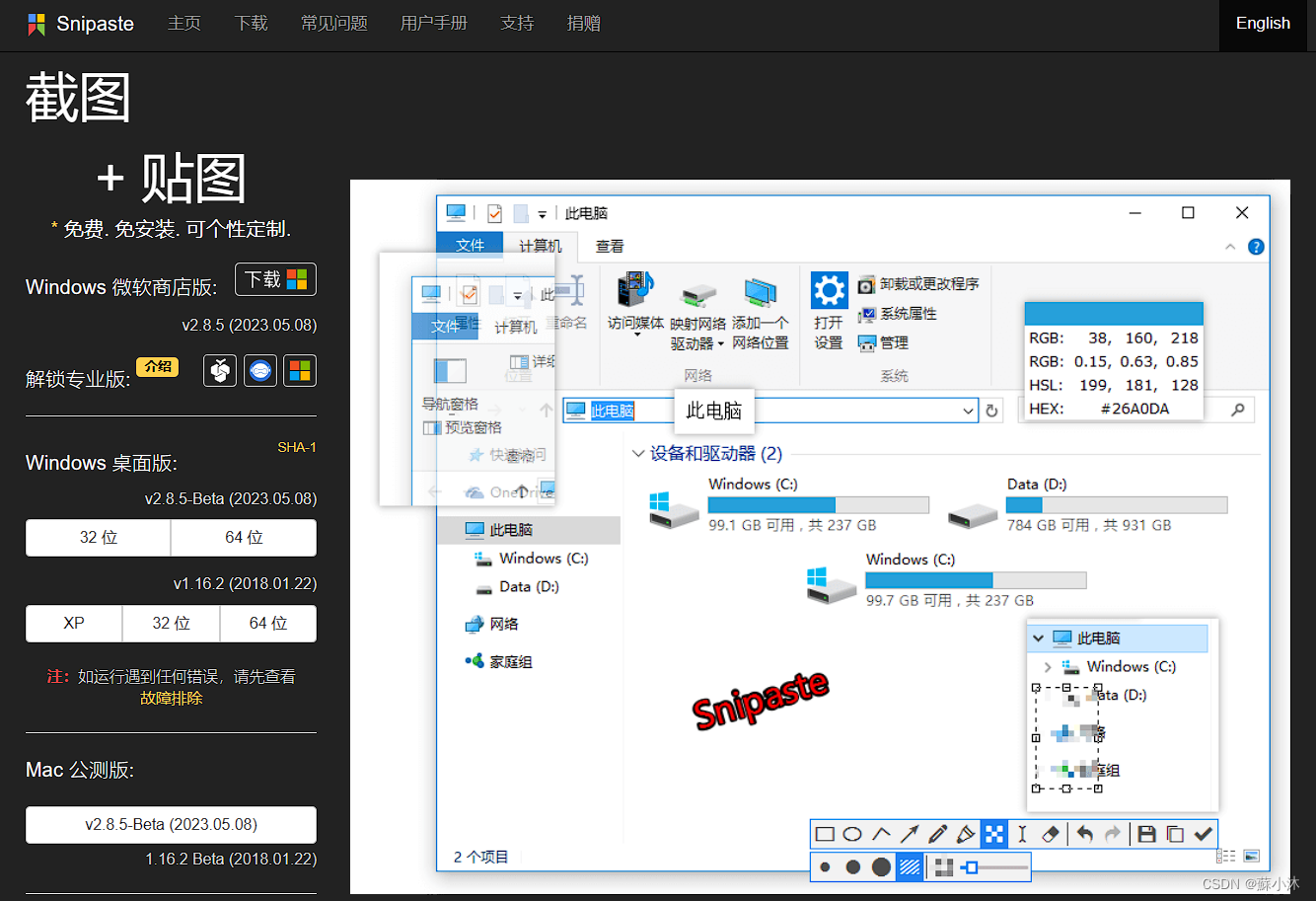Open 支持 in site navigation

[x=517, y=23]
